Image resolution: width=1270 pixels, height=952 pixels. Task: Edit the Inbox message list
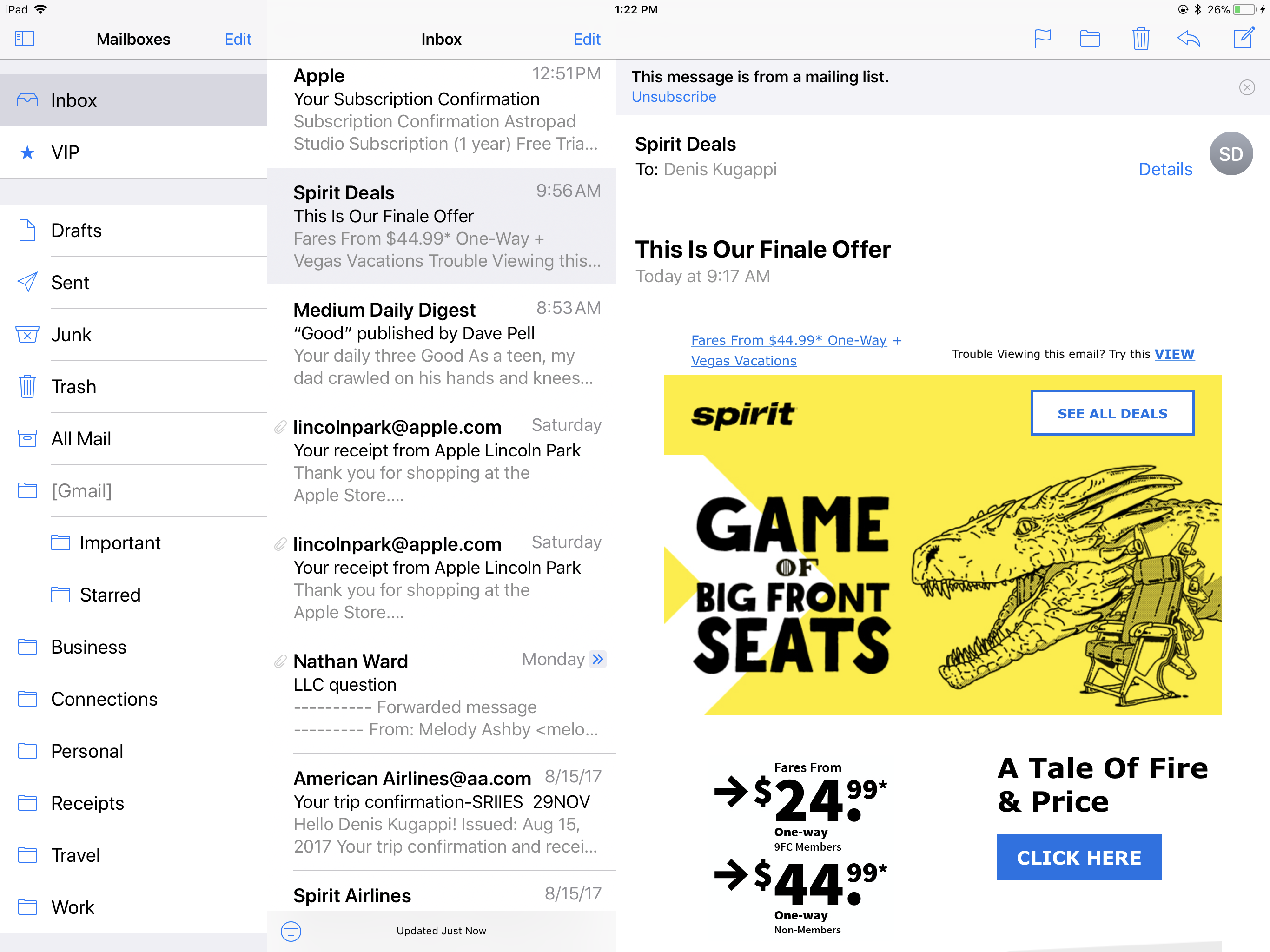tap(587, 39)
